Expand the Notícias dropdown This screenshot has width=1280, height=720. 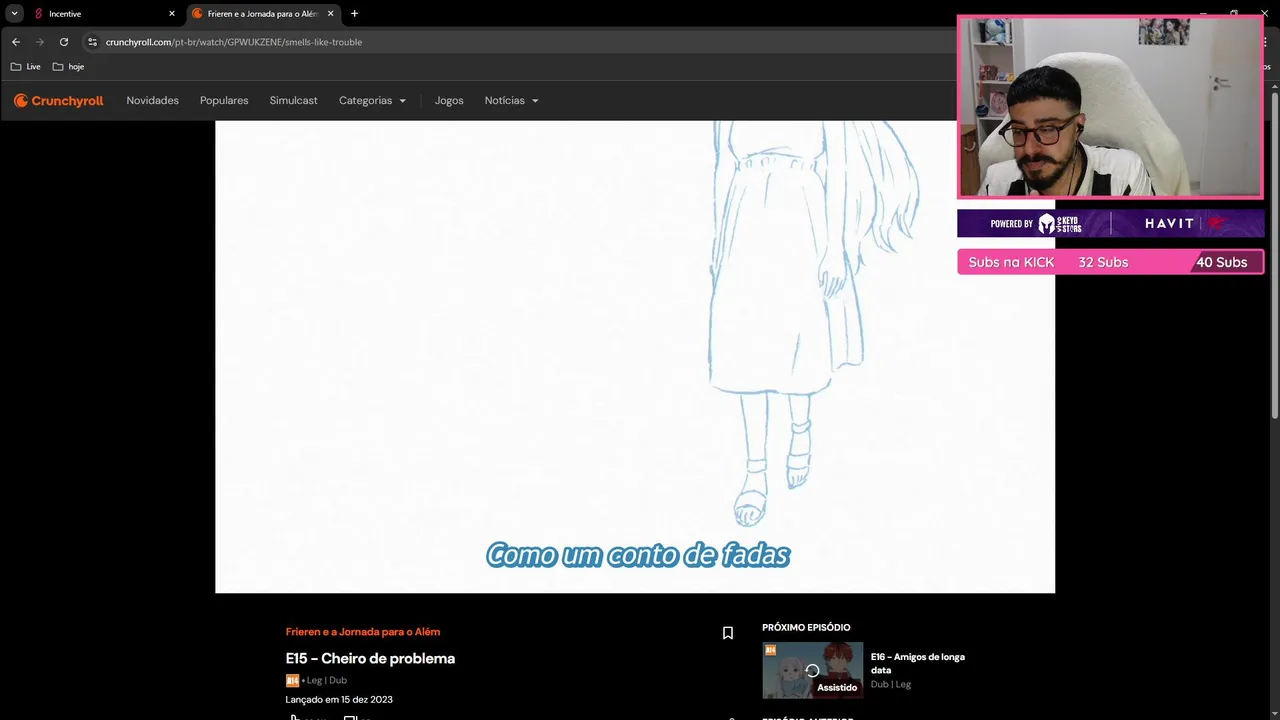tap(511, 101)
